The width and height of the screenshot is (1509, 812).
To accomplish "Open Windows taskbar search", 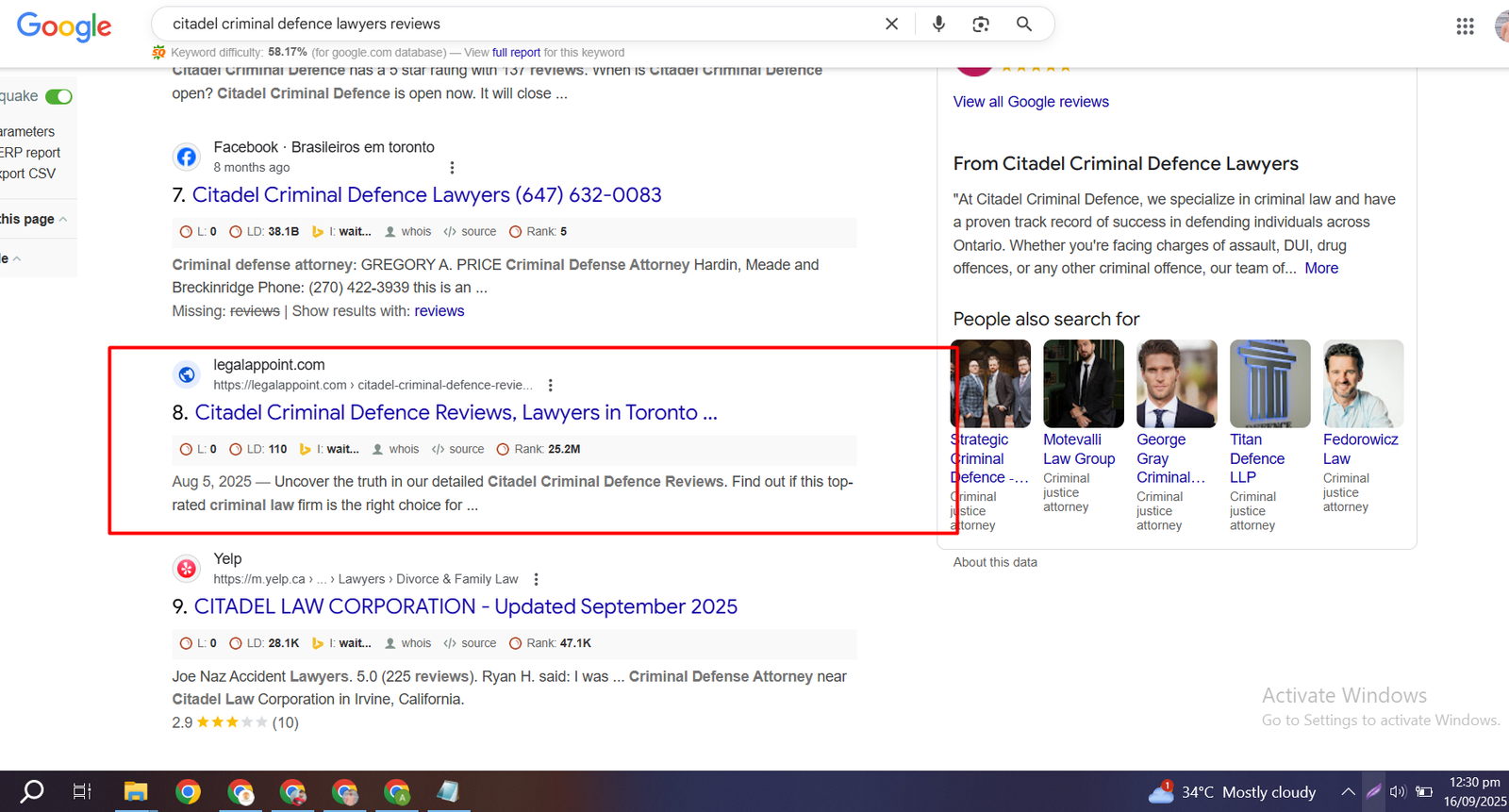I will coord(32,791).
